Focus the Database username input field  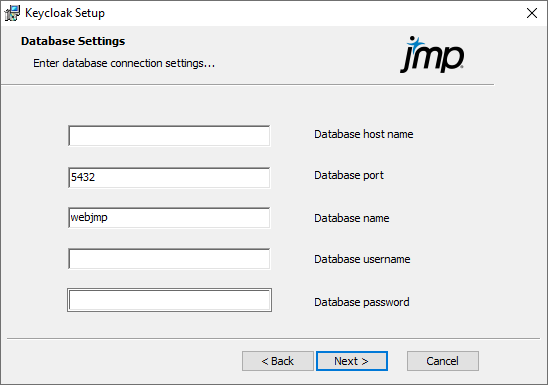pyautogui.click(x=169, y=259)
